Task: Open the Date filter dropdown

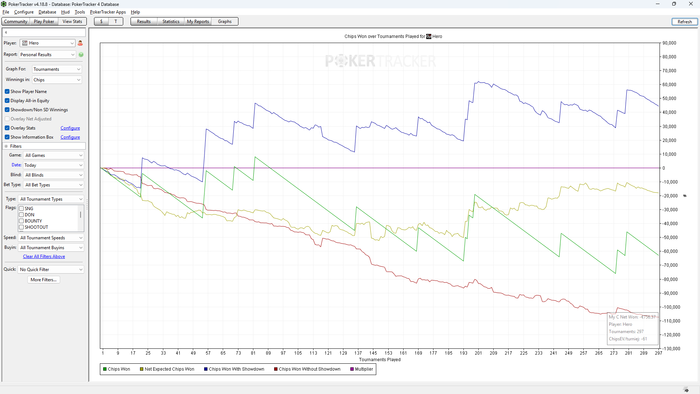Action: coord(53,165)
